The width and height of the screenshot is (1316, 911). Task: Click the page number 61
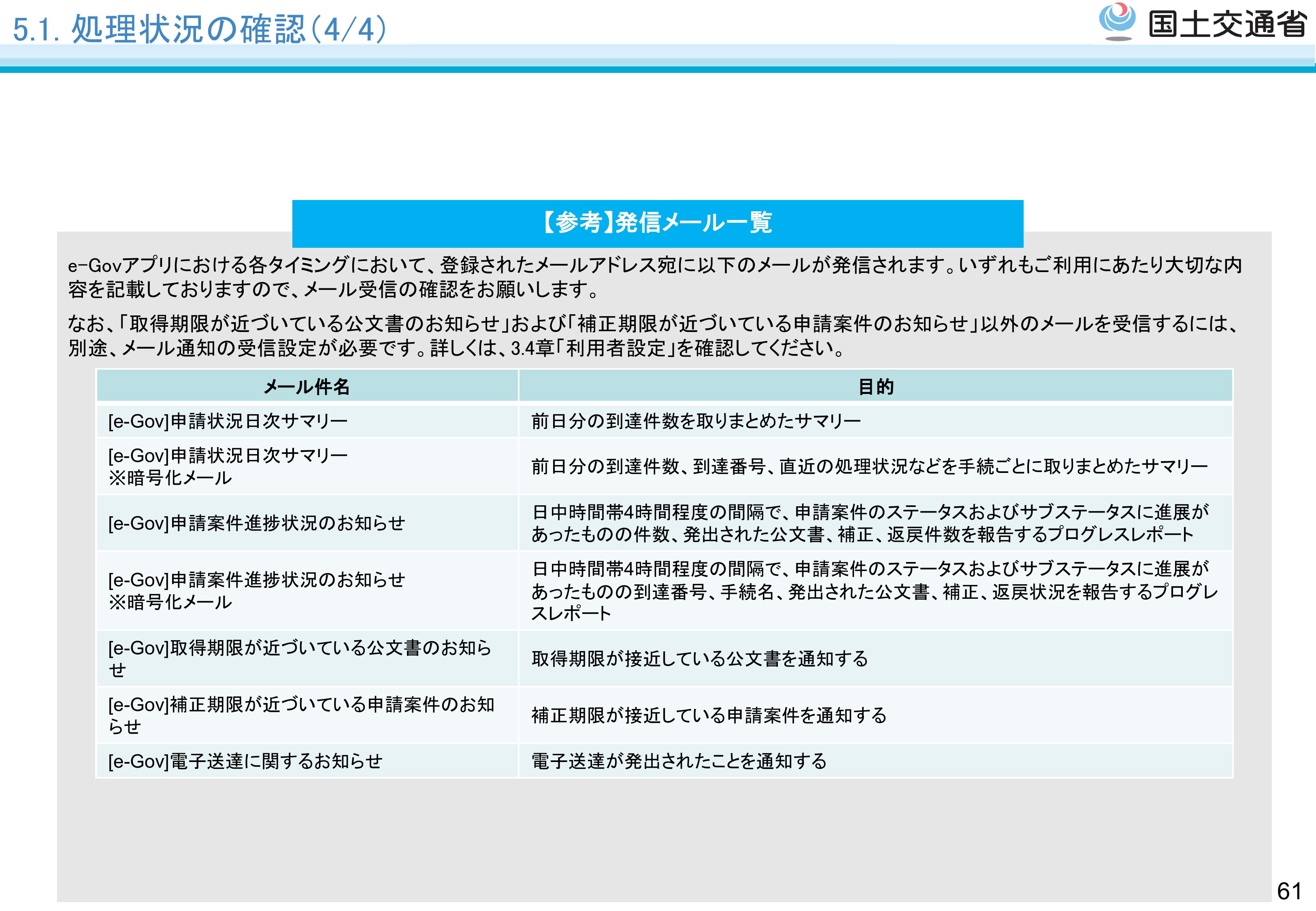coord(1289,891)
